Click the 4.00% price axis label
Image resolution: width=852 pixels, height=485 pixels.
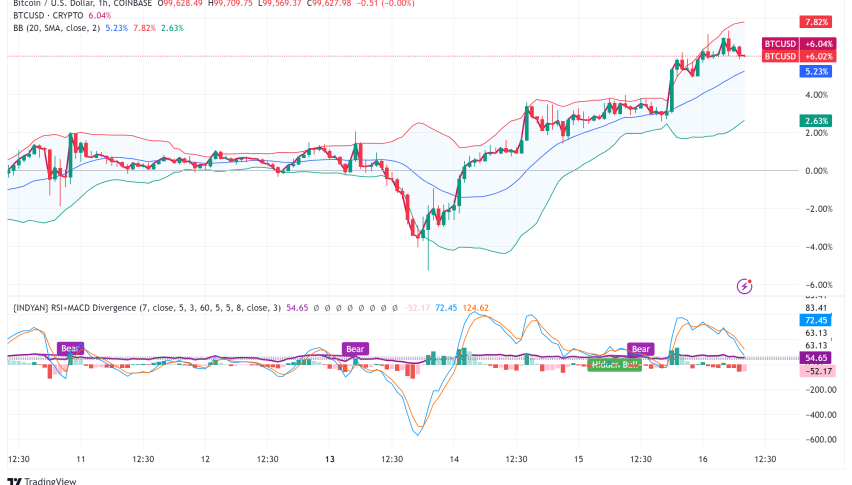pyautogui.click(x=817, y=95)
